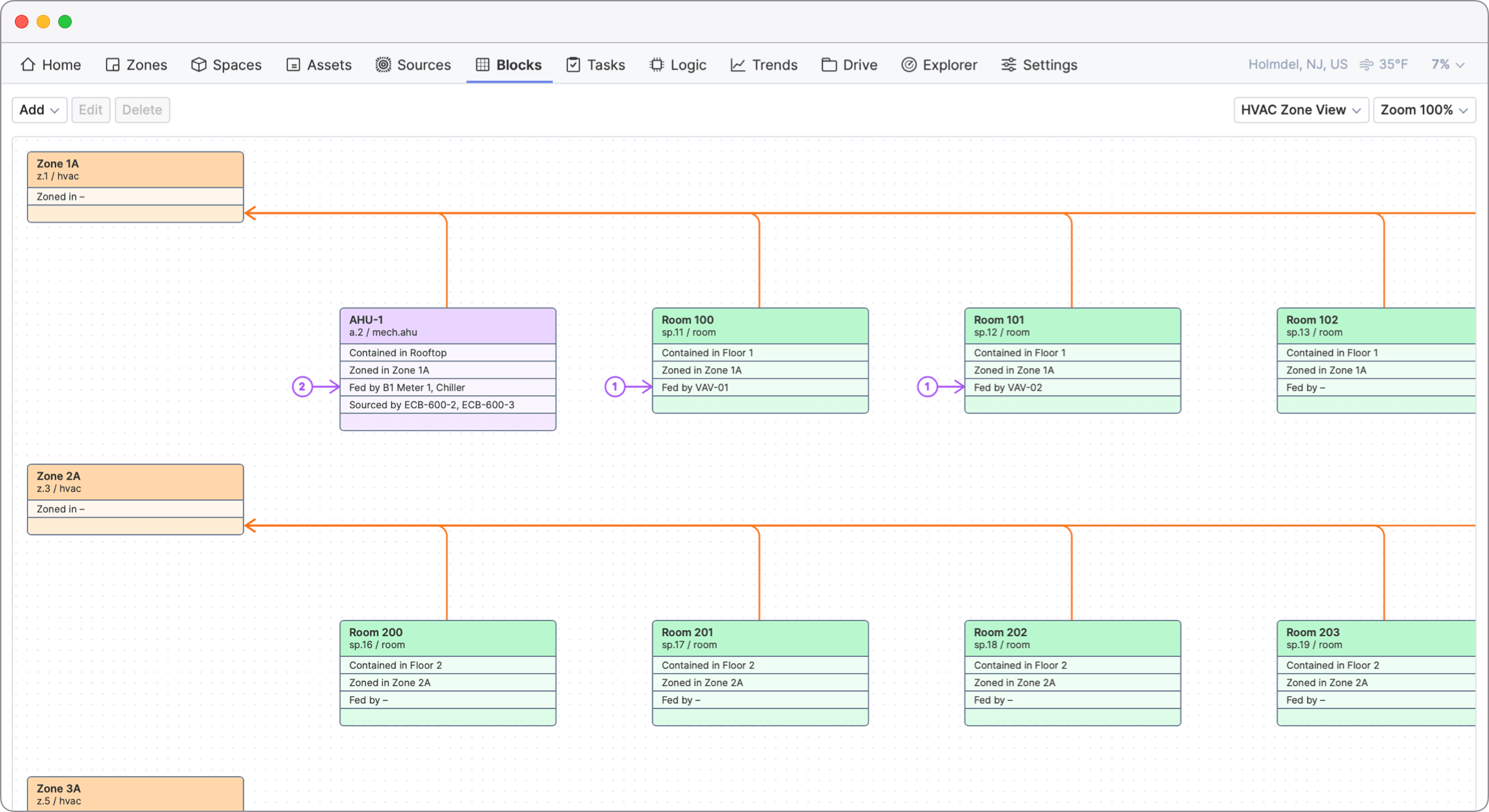This screenshot has height=812, width=1489.
Task: Click the Sources circular icon
Action: point(383,65)
